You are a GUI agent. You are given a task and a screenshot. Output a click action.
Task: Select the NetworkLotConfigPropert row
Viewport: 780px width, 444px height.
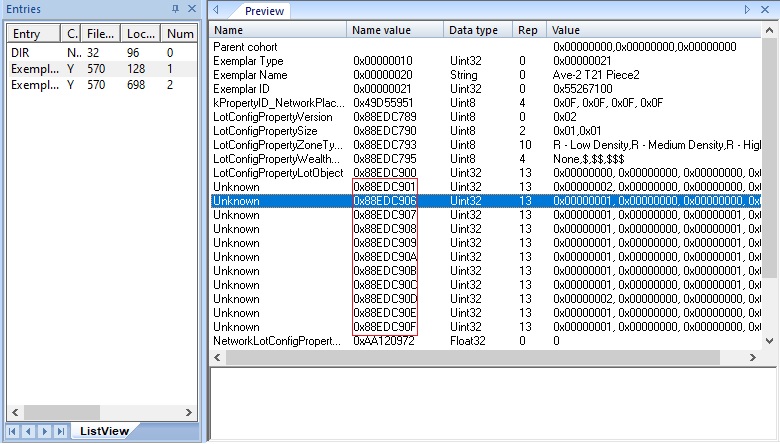(x=485, y=341)
